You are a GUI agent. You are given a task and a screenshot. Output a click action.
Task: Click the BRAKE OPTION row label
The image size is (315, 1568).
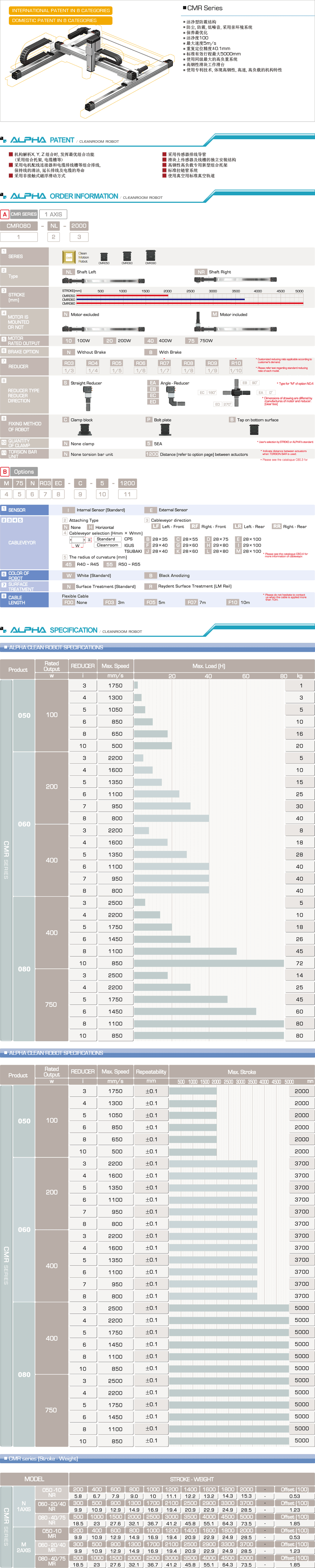pyautogui.click(x=23, y=352)
